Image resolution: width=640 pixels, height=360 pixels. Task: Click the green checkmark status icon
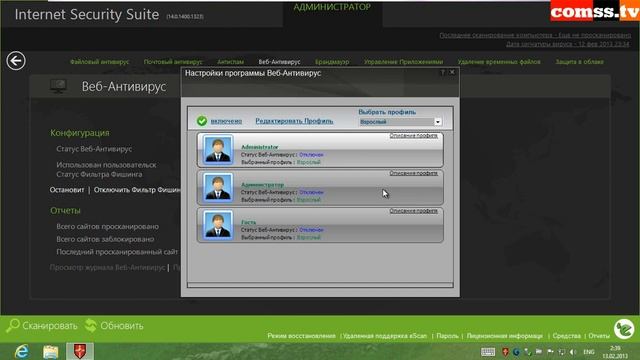pyautogui.click(x=202, y=121)
